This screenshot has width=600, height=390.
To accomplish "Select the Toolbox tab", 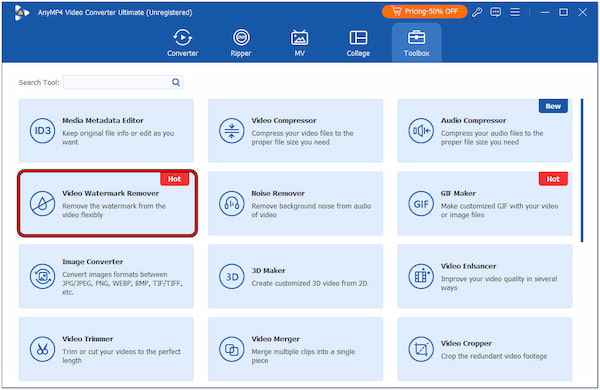I will click(416, 43).
